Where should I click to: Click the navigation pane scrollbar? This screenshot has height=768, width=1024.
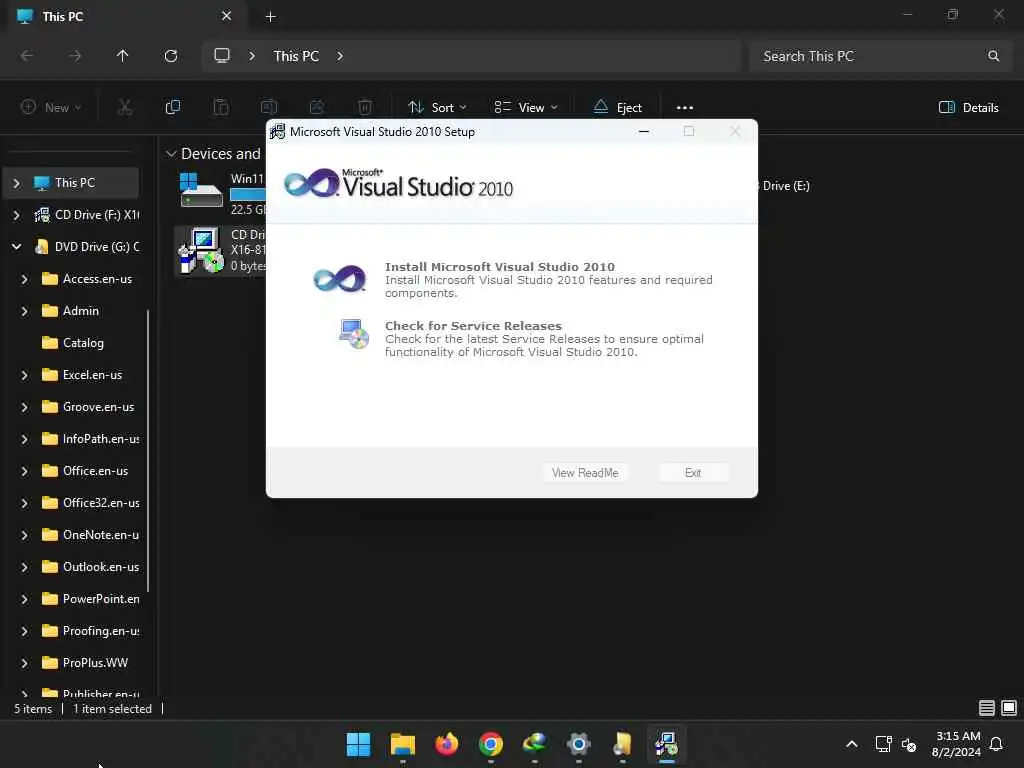148,451
